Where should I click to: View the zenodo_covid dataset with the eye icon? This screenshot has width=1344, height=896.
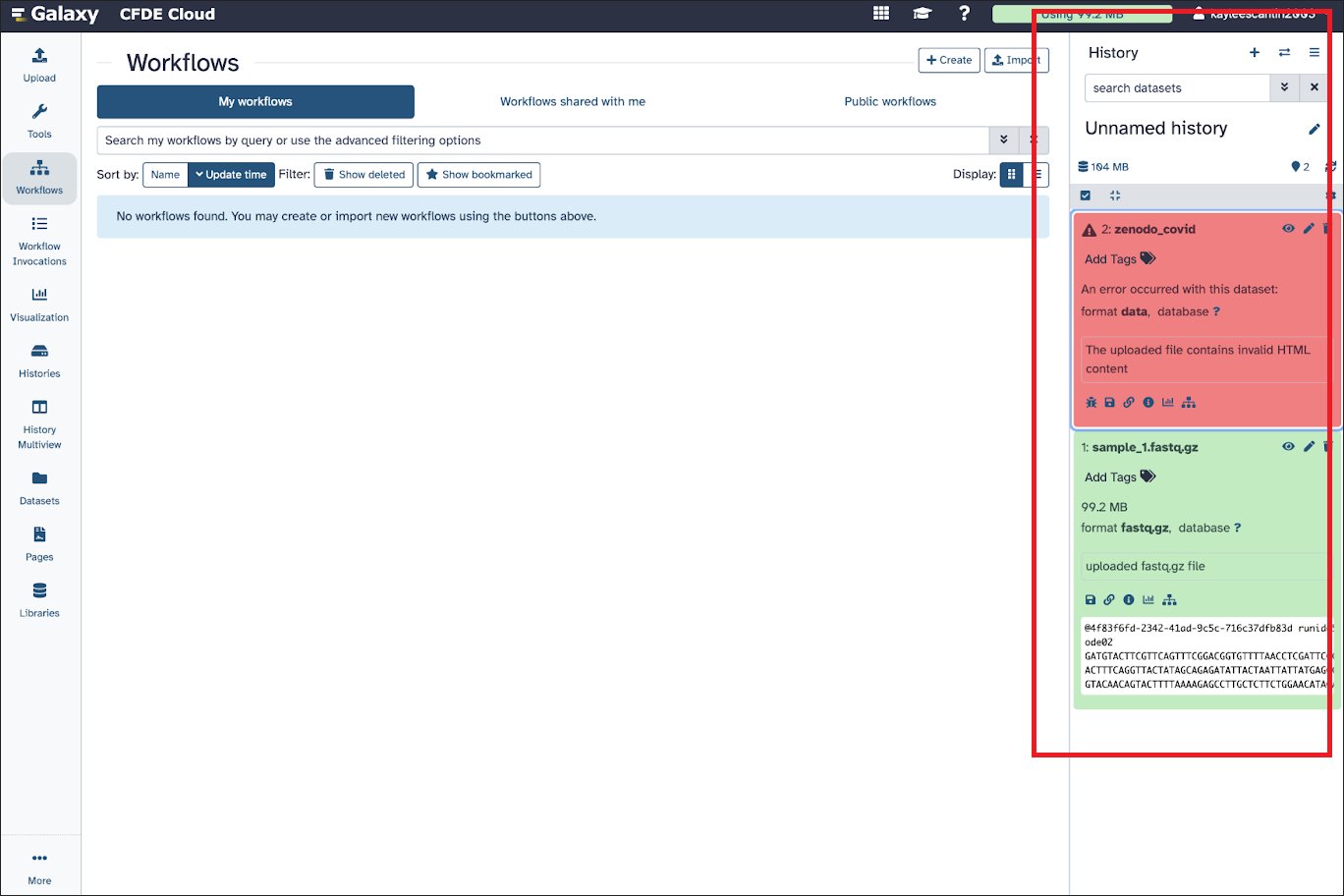(1288, 229)
